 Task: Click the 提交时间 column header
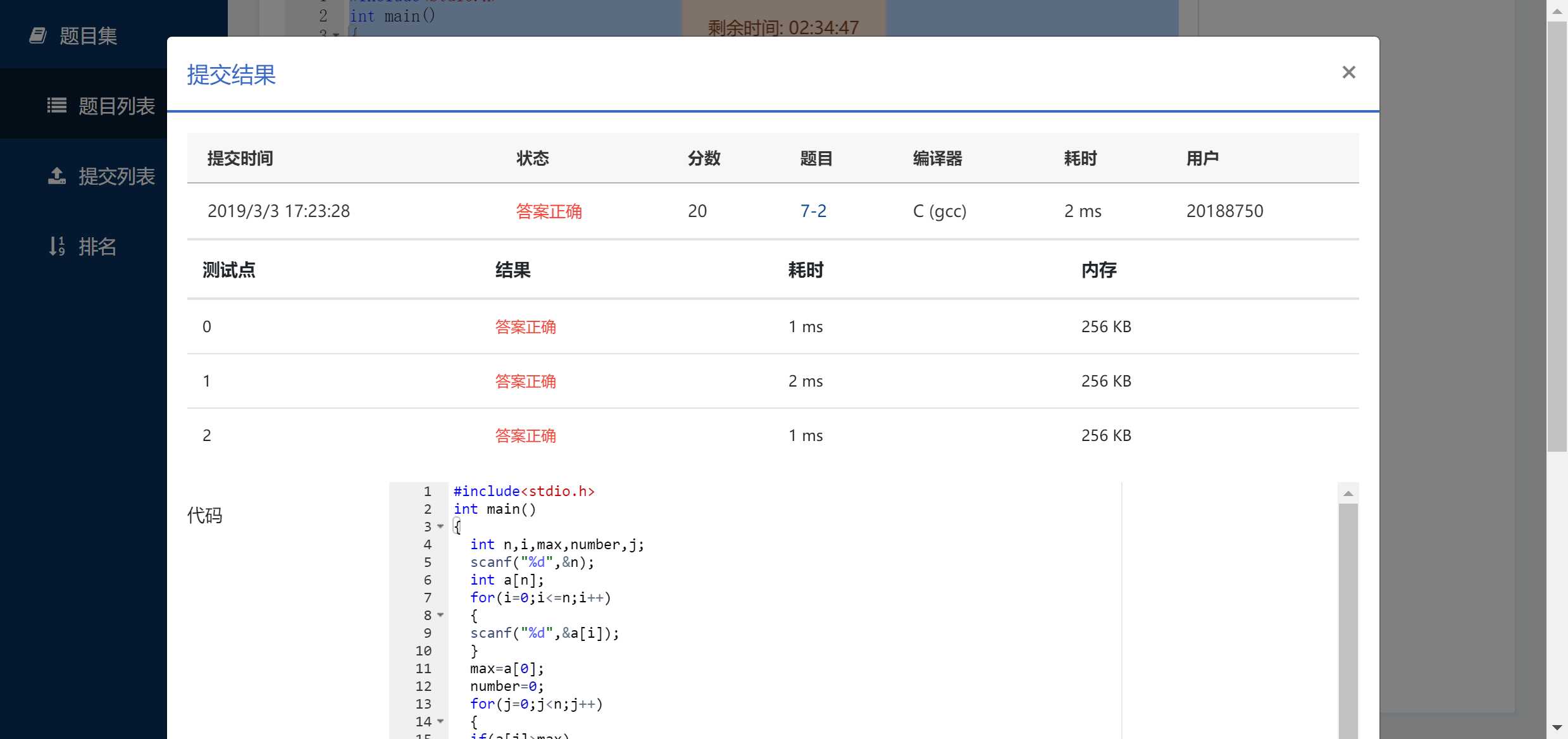pyautogui.click(x=240, y=158)
